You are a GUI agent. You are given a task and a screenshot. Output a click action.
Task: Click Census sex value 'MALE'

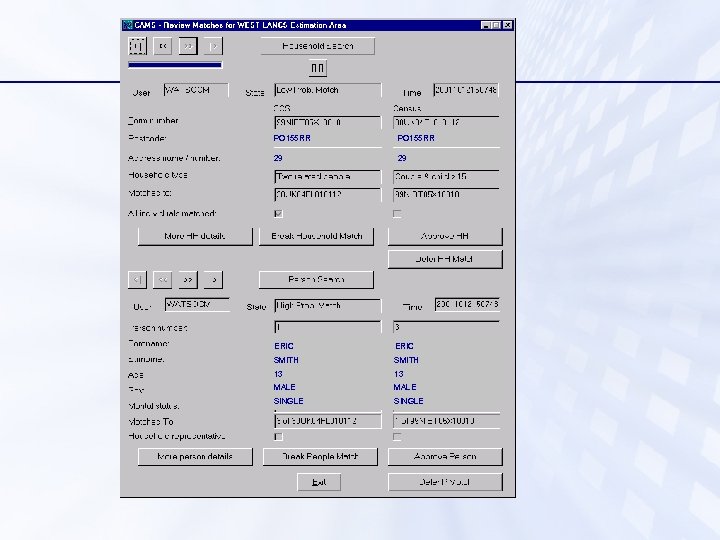[405, 387]
